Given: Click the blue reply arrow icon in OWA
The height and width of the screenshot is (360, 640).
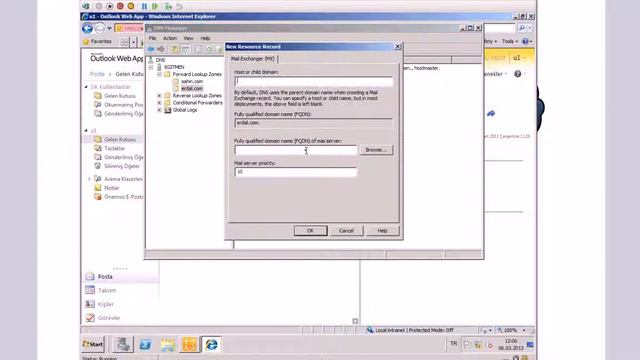Looking at the screenshot, I should tap(491, 113).
